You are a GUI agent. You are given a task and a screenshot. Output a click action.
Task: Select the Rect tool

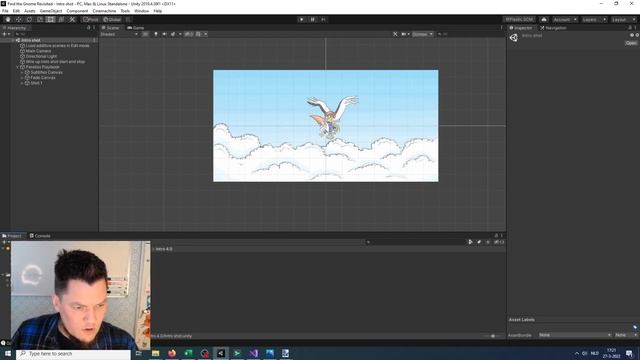pyautogui.click(x=51, y=20)
